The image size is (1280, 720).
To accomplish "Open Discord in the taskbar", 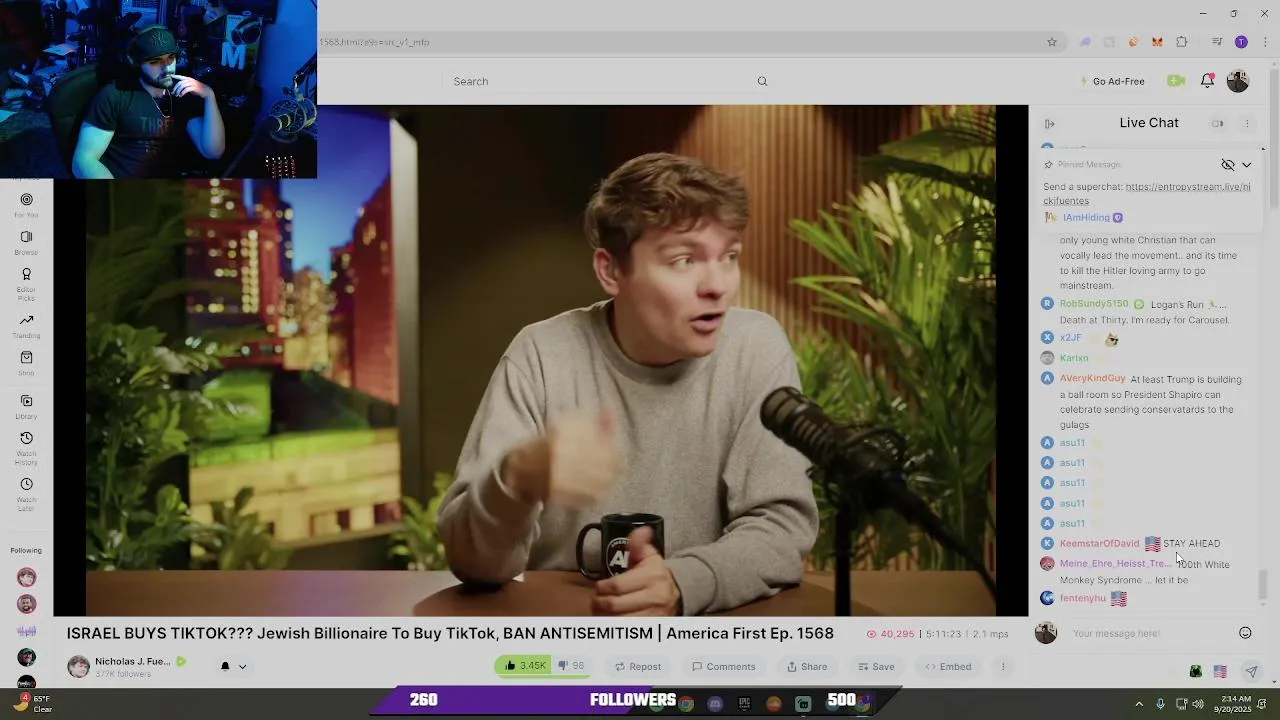I will (x=715, y=704).
